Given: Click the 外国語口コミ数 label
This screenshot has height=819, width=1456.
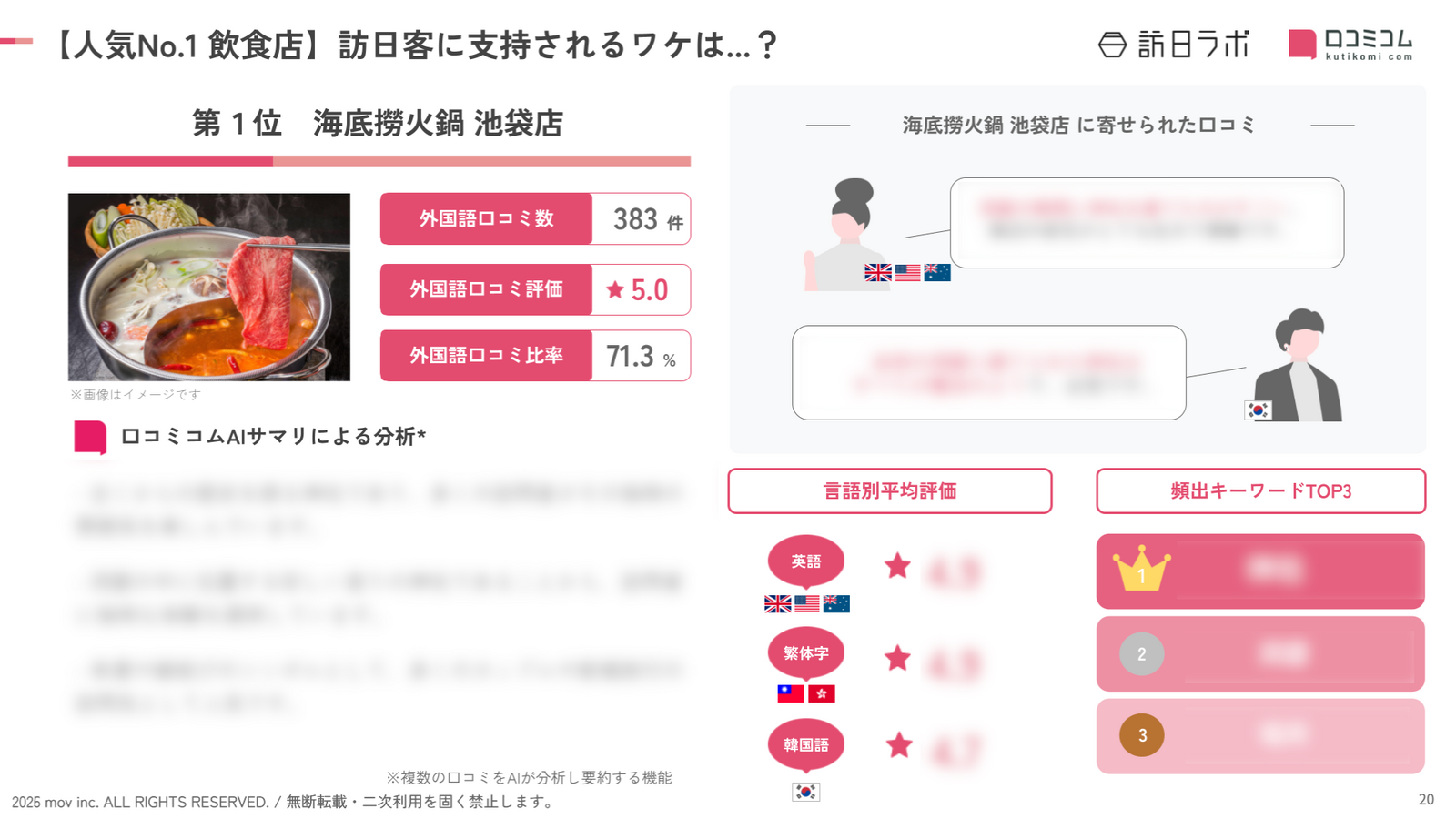Looking at the screenshot, I should pos(486,219).
